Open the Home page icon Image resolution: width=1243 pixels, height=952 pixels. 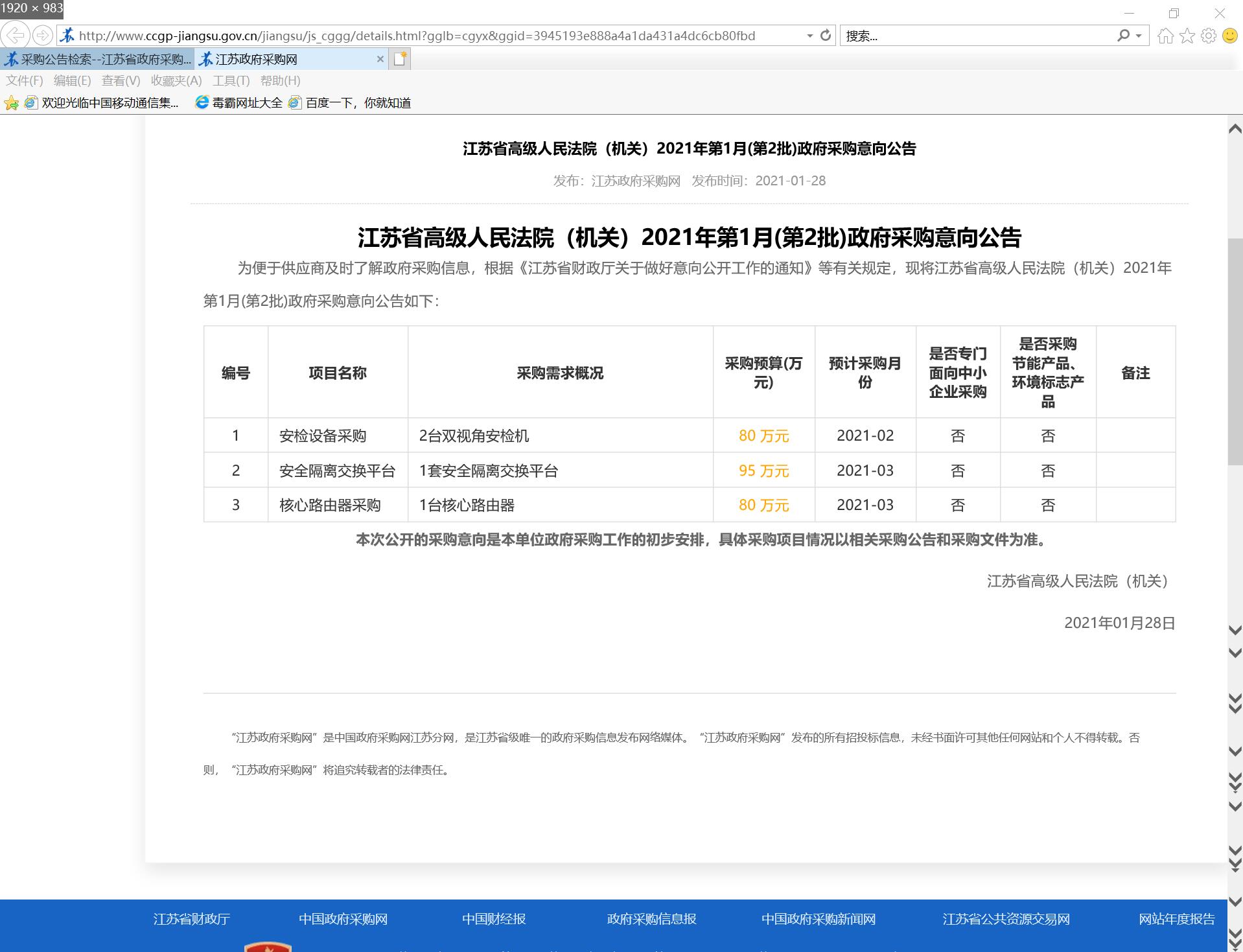[x=1165, y=36]
